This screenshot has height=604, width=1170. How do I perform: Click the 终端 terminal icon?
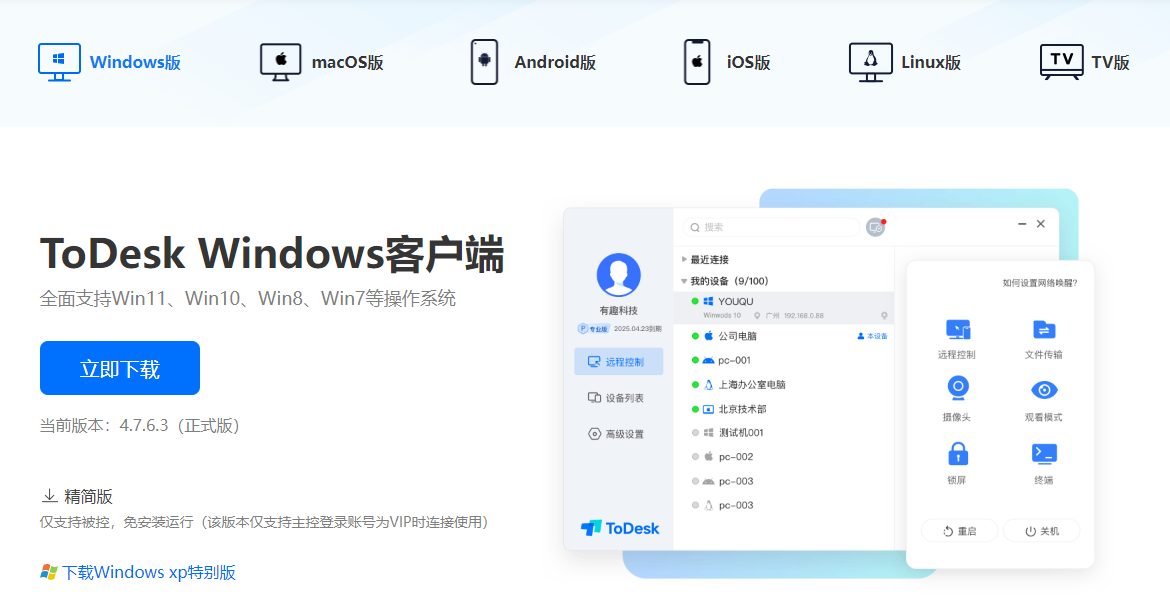pos(1044,453)
